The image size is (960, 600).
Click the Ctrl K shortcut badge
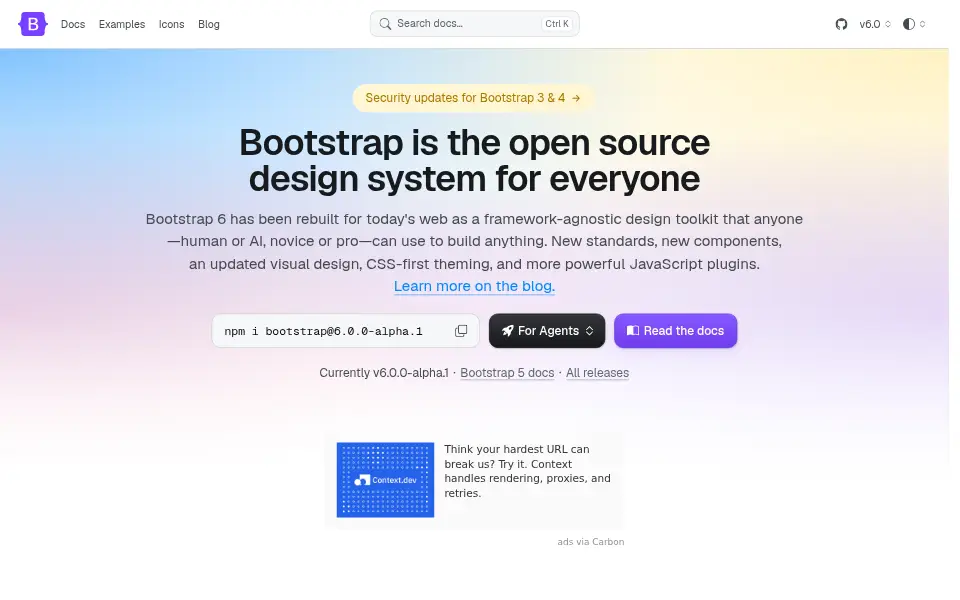(x=557, y=24)
